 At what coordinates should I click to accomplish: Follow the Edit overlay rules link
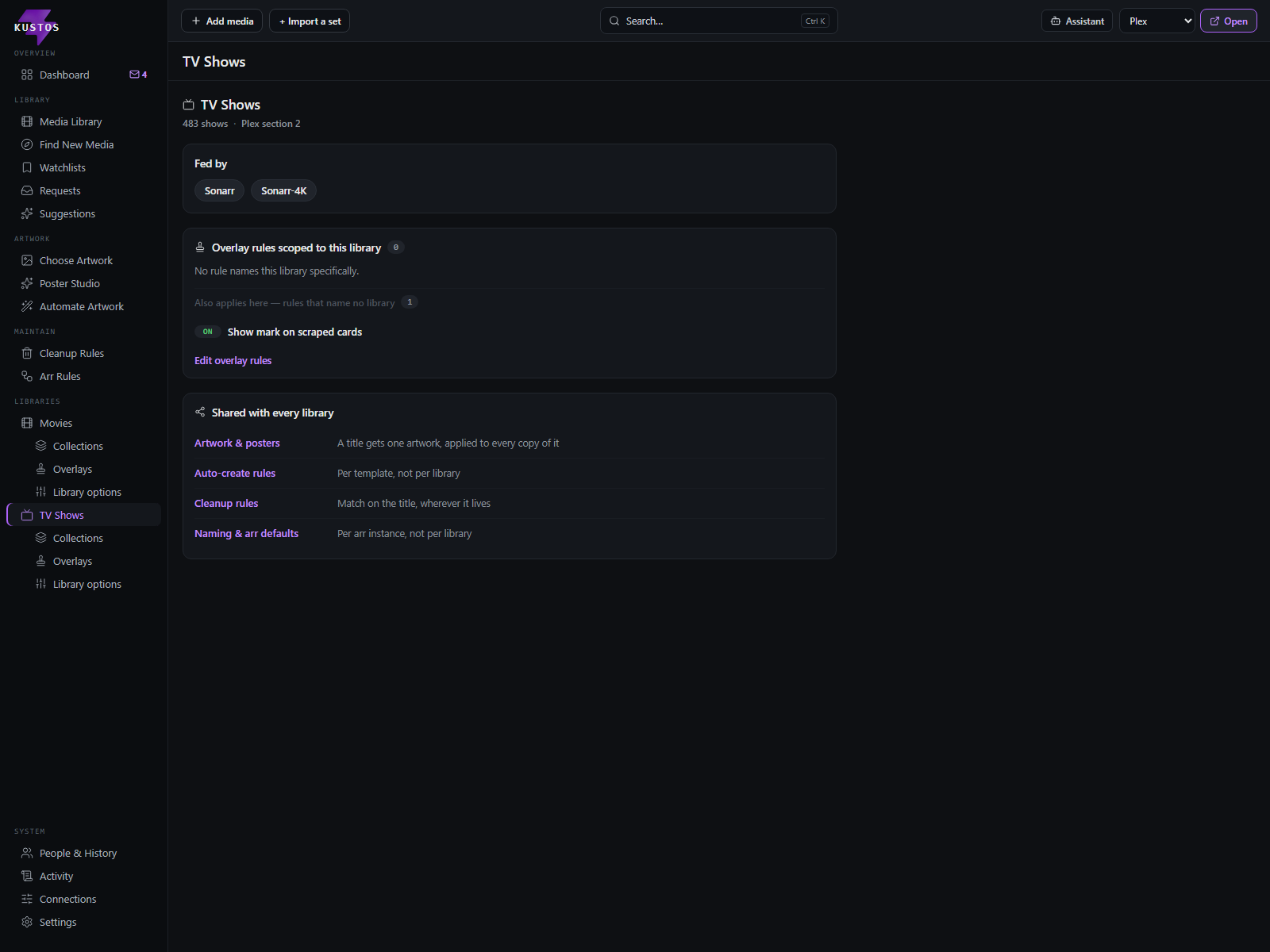233,360
